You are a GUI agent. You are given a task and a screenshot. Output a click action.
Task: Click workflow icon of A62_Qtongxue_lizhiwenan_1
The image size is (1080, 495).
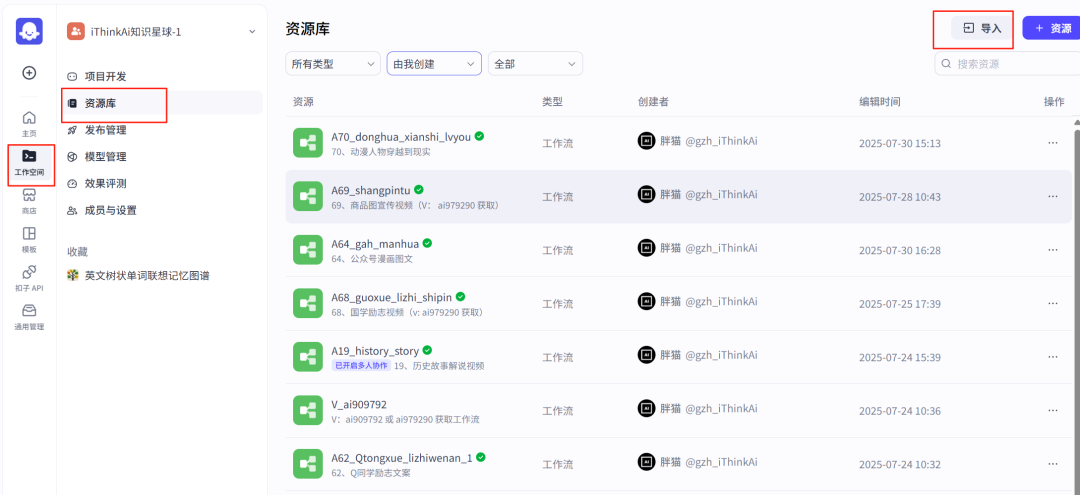pyautogui.click(x=307, y=464)
